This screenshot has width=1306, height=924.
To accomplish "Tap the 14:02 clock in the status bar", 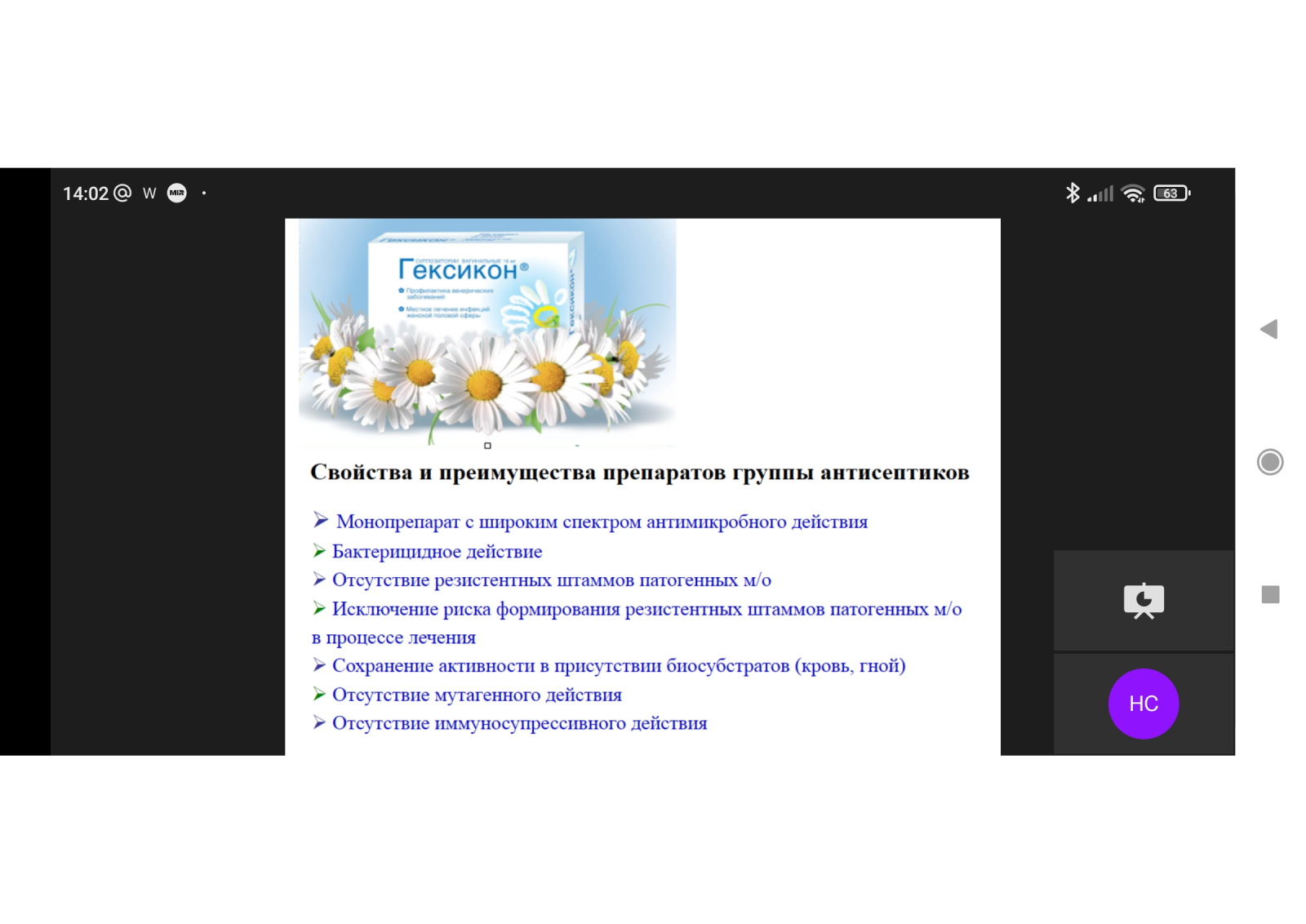I will coord(86,193).
